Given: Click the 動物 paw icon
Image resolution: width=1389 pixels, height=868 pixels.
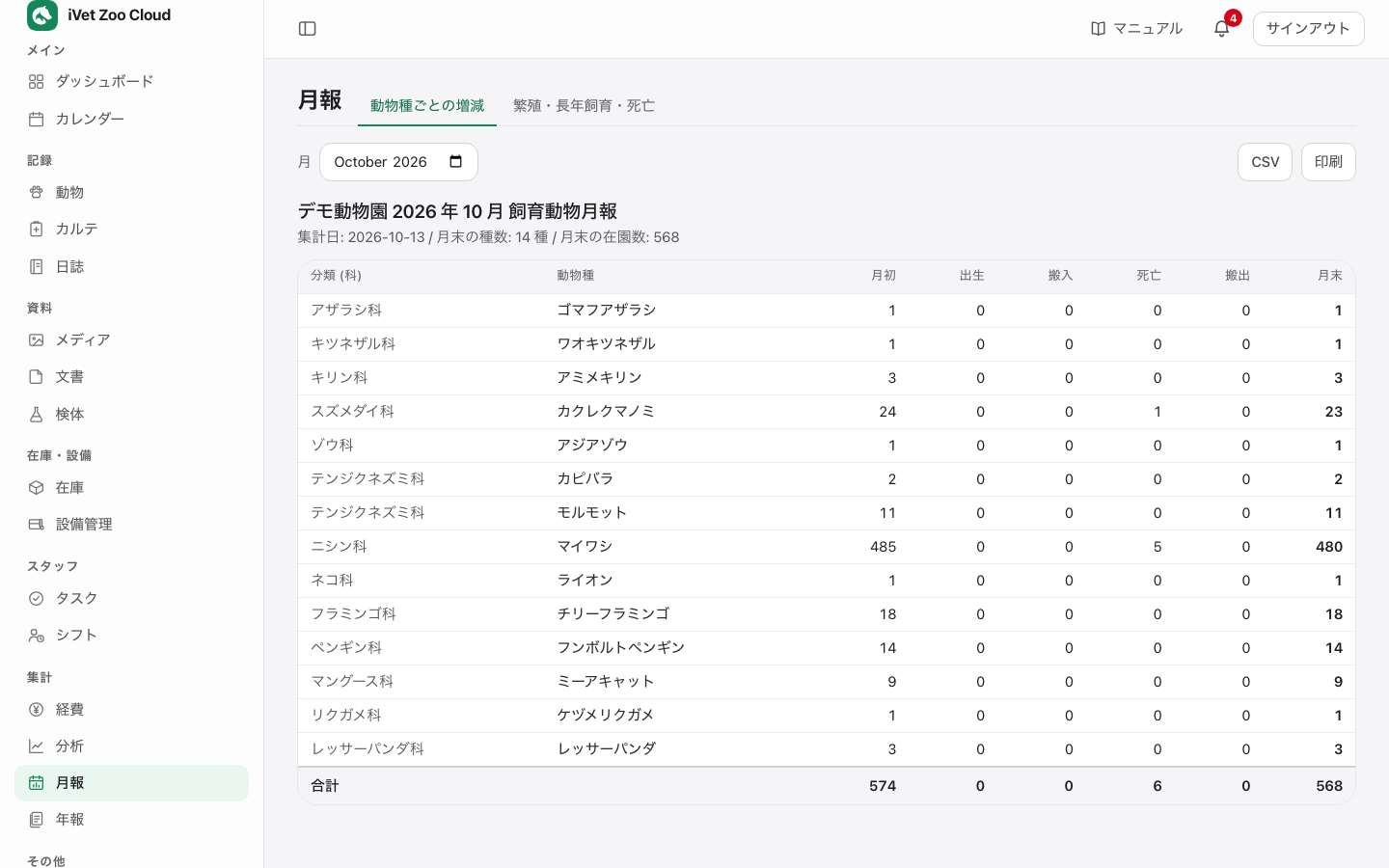Looking at the screenshot, I should (x=36, y=192).
